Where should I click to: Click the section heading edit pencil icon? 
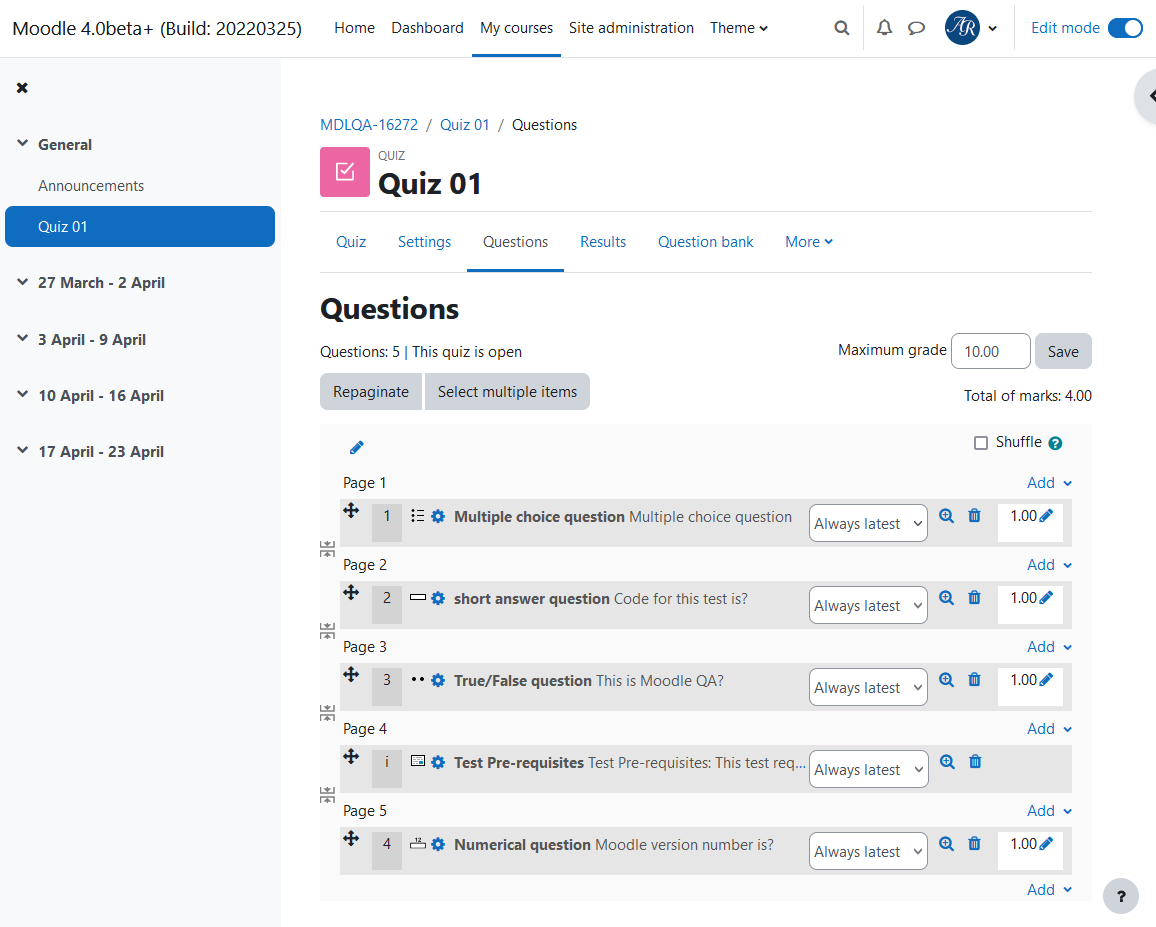pos(357,448)
